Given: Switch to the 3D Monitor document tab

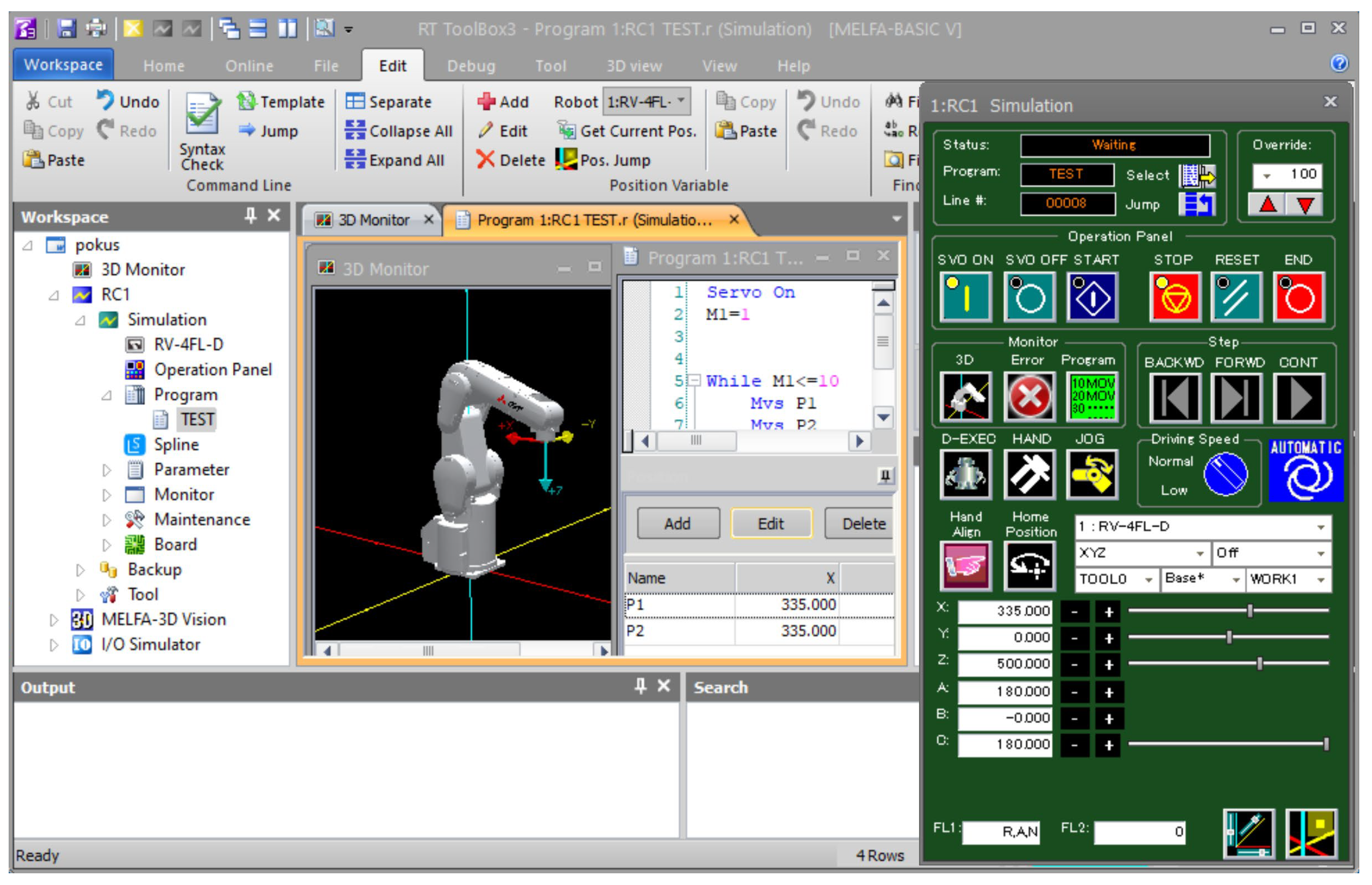Looking at the screenshot, I should point(373,220).
